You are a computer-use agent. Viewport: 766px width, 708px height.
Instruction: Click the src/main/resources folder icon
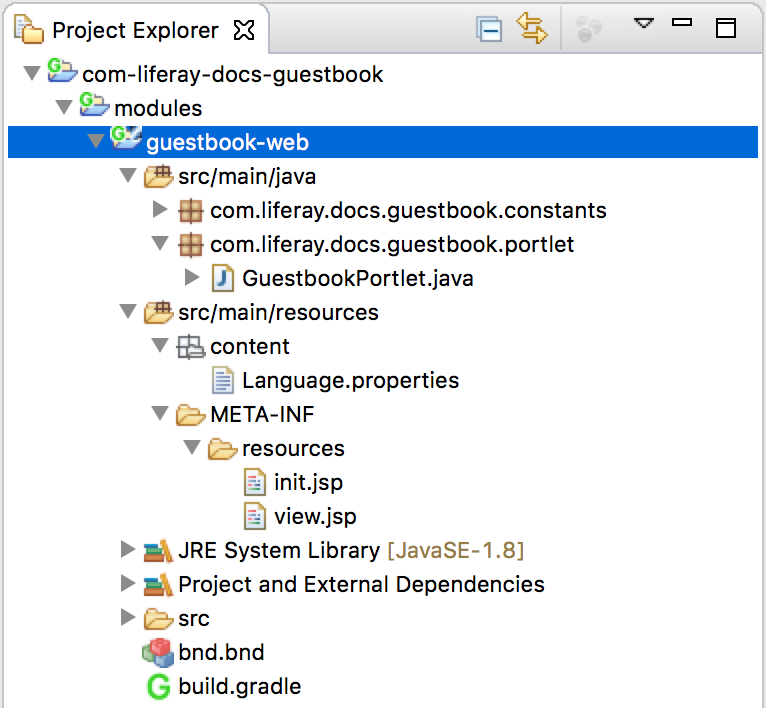158,312
